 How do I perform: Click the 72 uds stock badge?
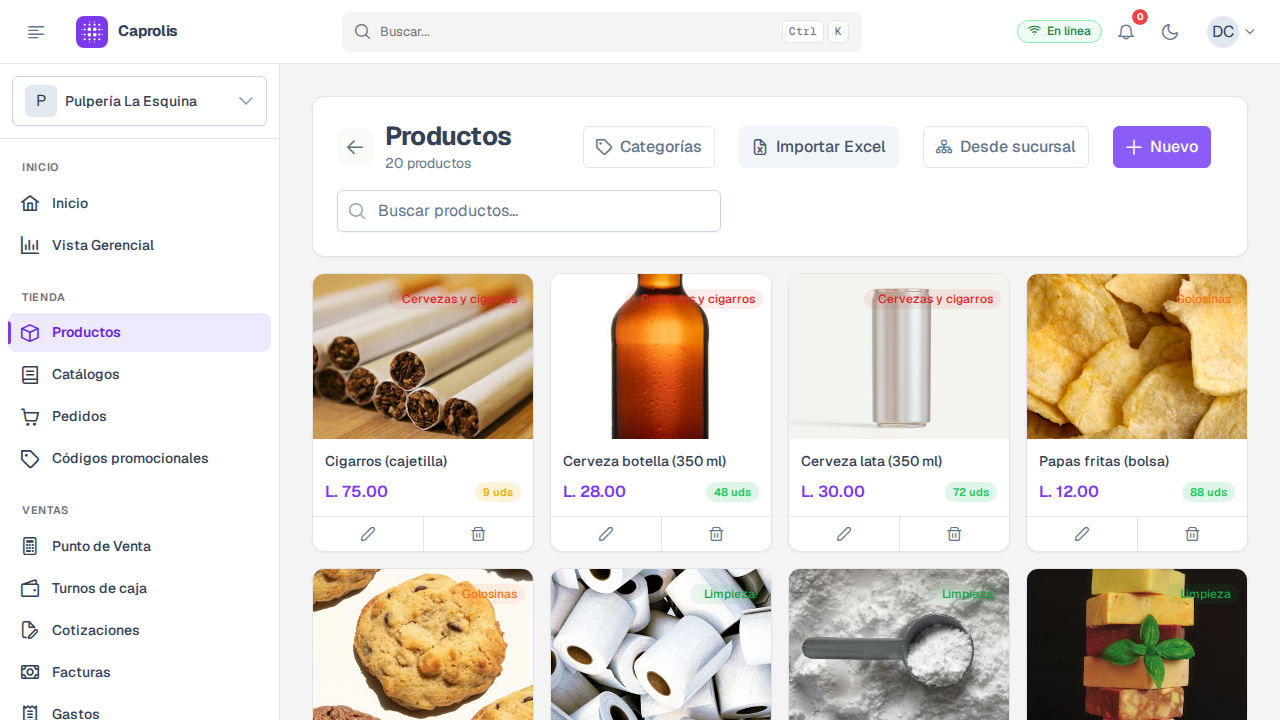coord(971,492)
